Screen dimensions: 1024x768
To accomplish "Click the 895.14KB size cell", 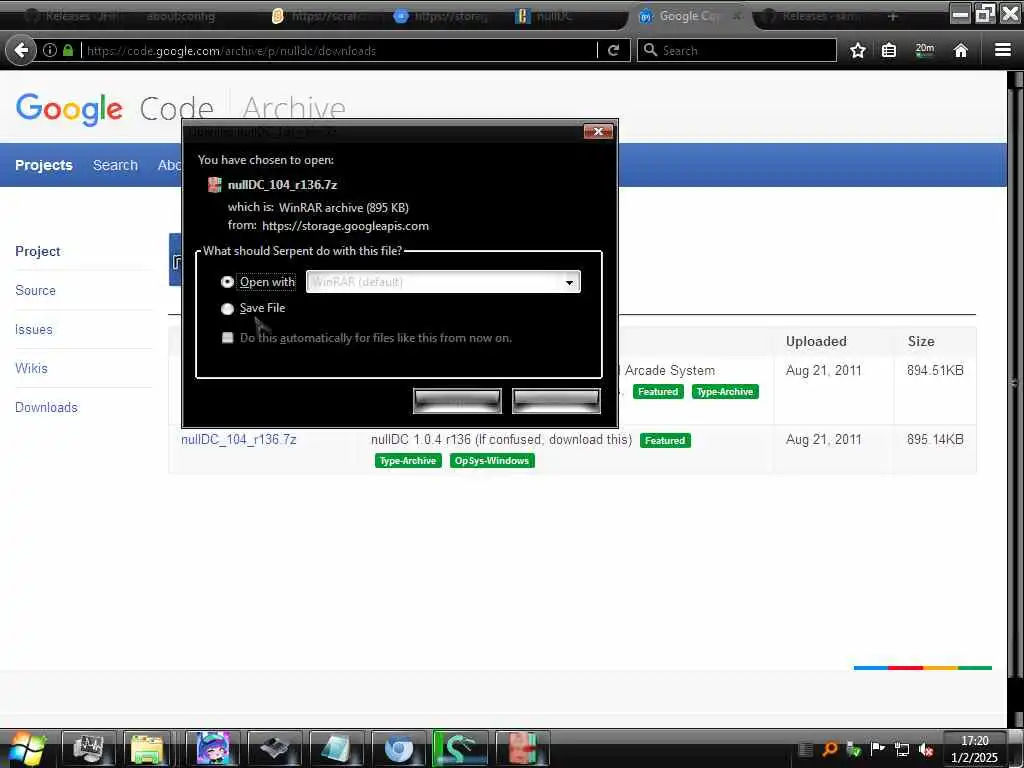I will pos(935,440).
